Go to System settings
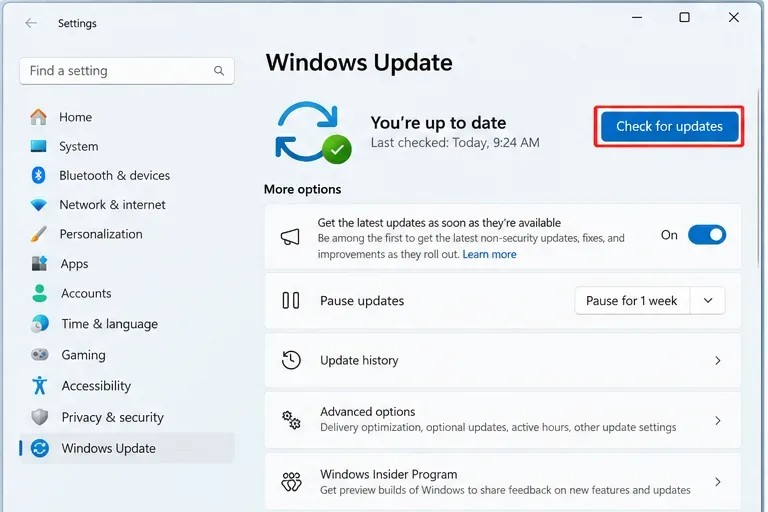The width and height of the screenshot is (768, 512). point(127,146)
